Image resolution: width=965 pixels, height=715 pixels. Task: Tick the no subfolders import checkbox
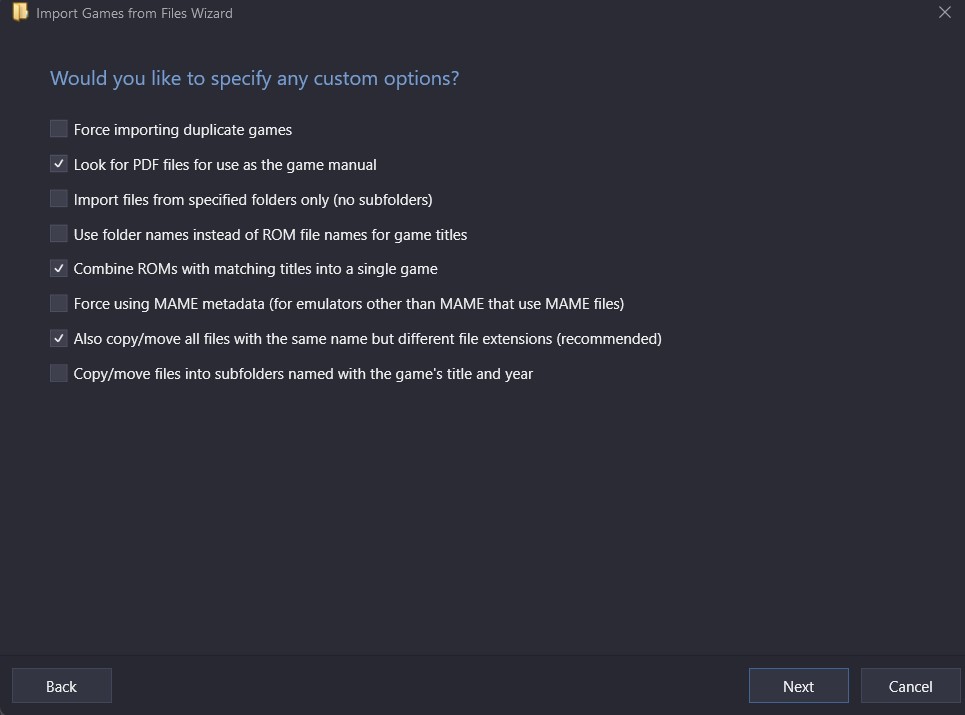click(59, 199)
